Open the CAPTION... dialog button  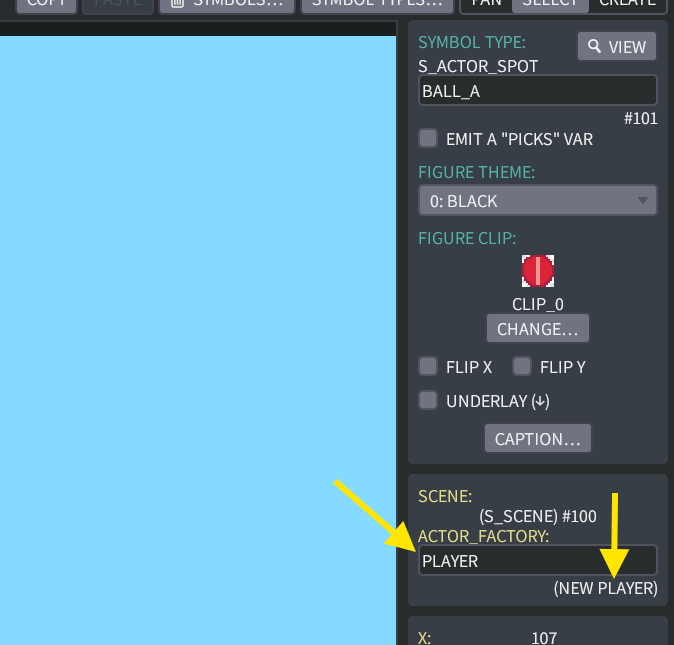(x=538, y=438)
